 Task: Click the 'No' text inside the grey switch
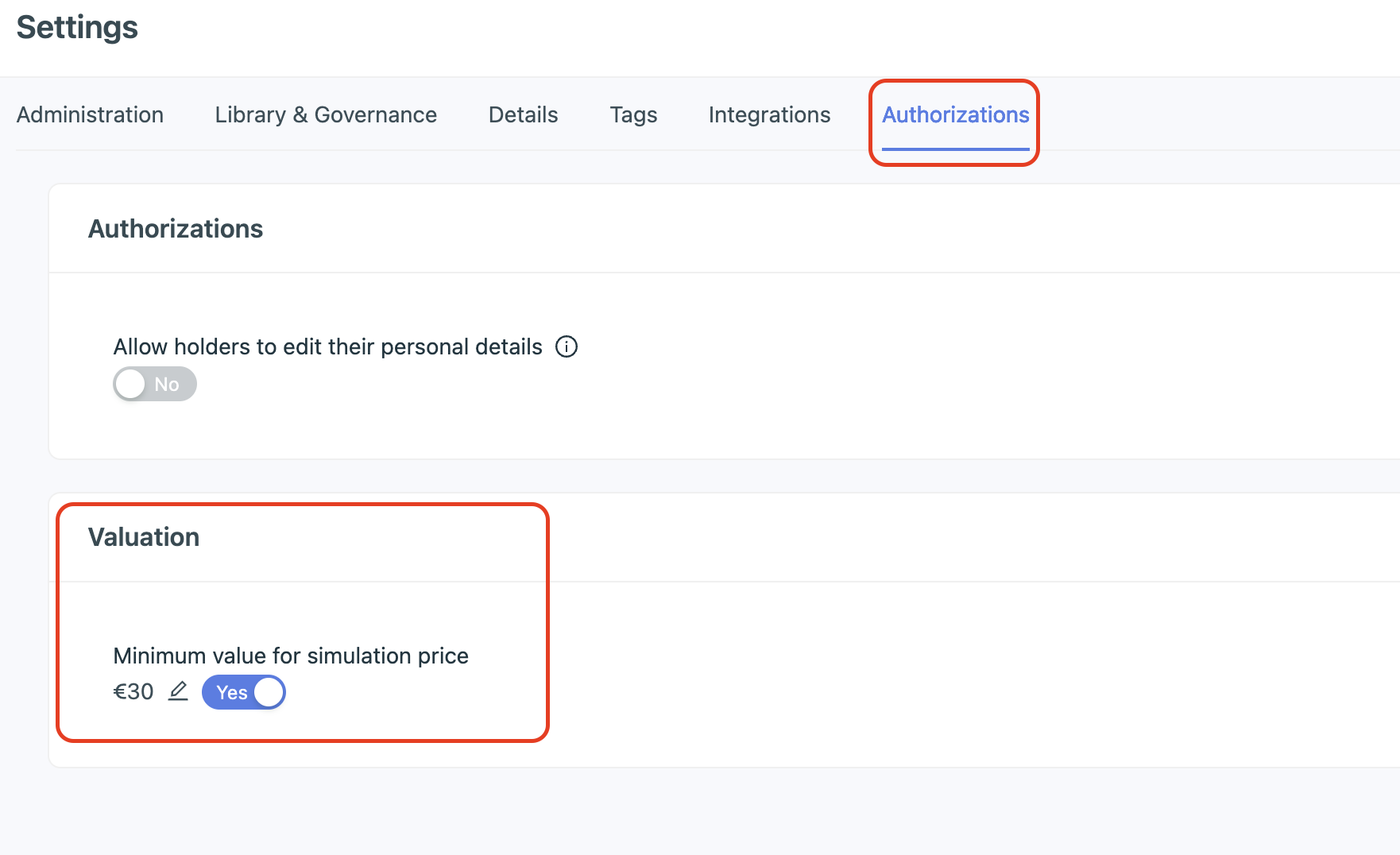click(167, 385)
